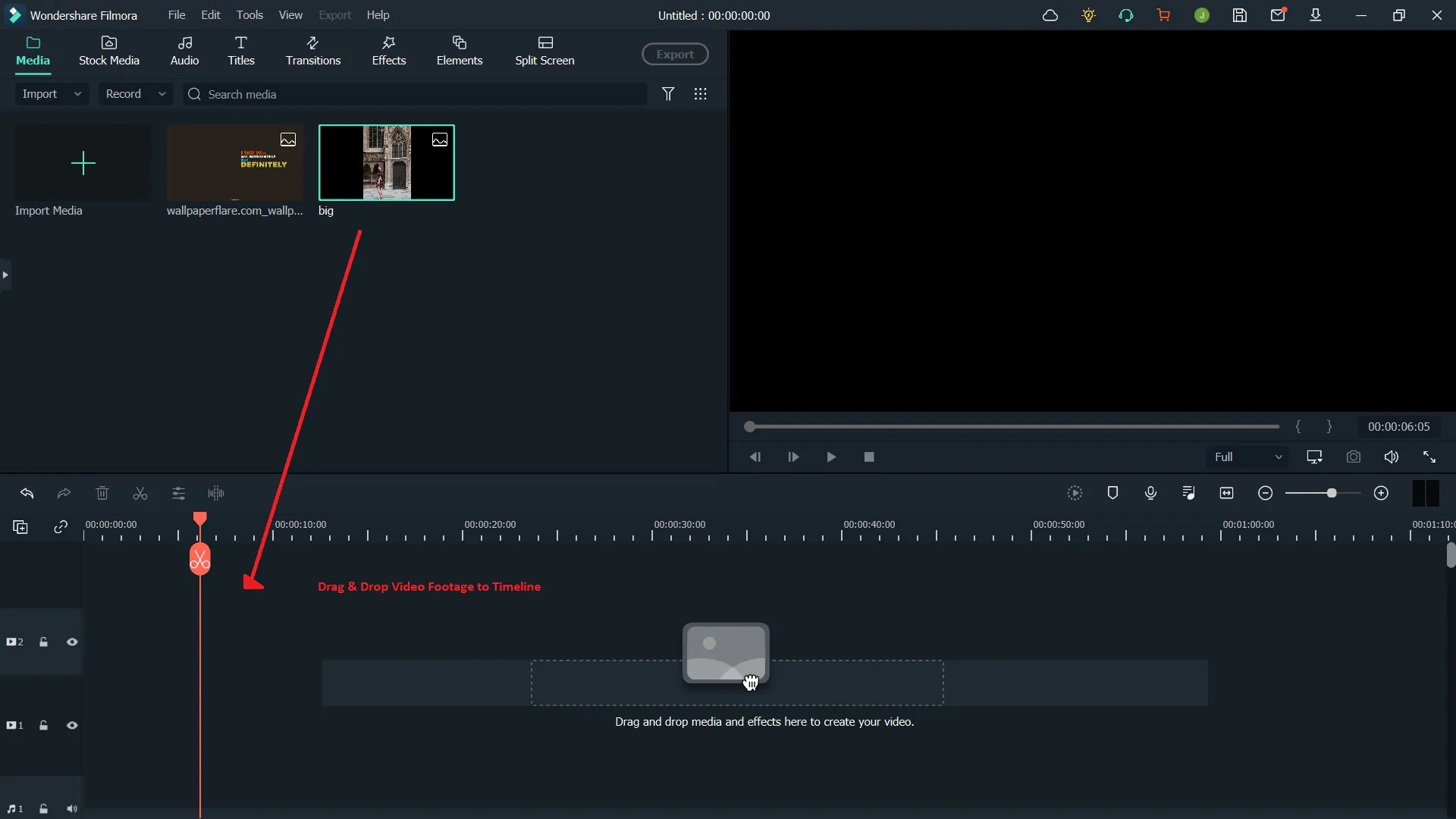Click the Export button

click(674, 54)
